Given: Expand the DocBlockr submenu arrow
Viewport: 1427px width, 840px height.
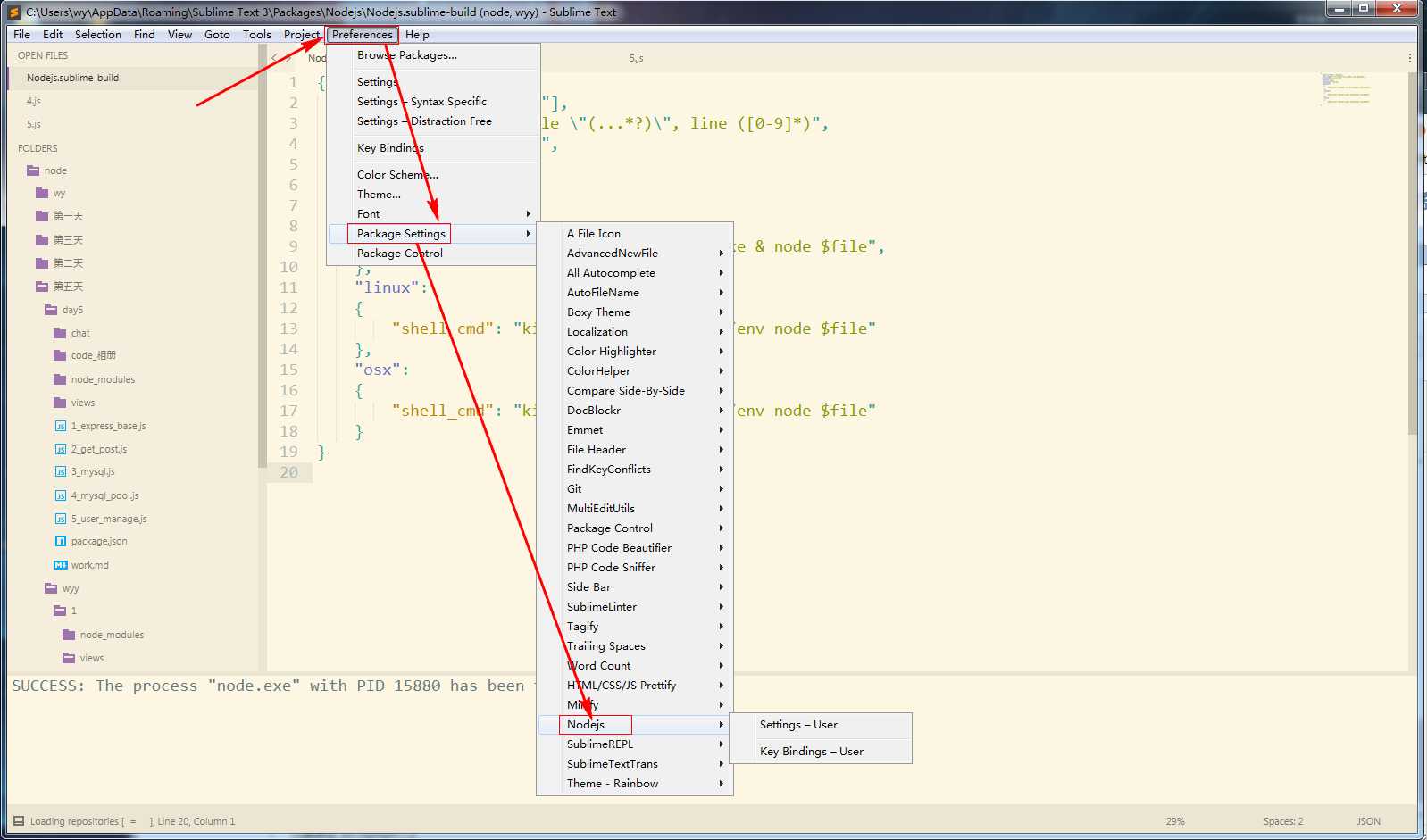Looking at the screenshot, I should 722,411.
